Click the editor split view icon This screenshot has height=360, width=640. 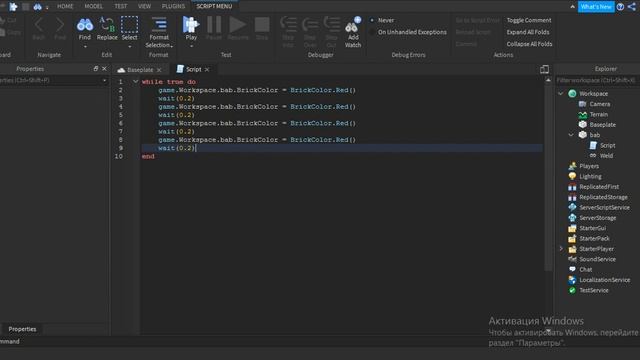[x=544, y=69]
